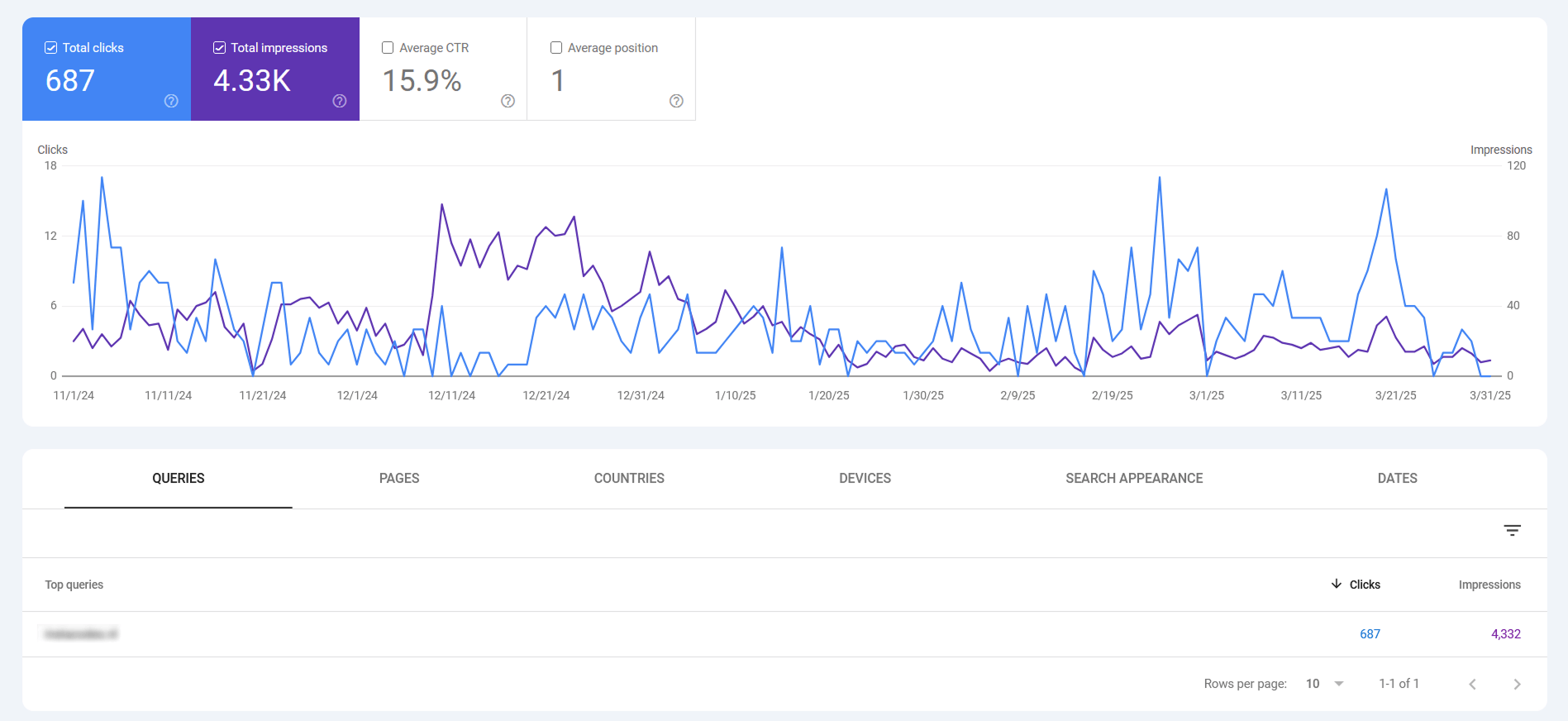
Task: Uncheck the Total clicks checkbox
Action: (x=51, y=48)
